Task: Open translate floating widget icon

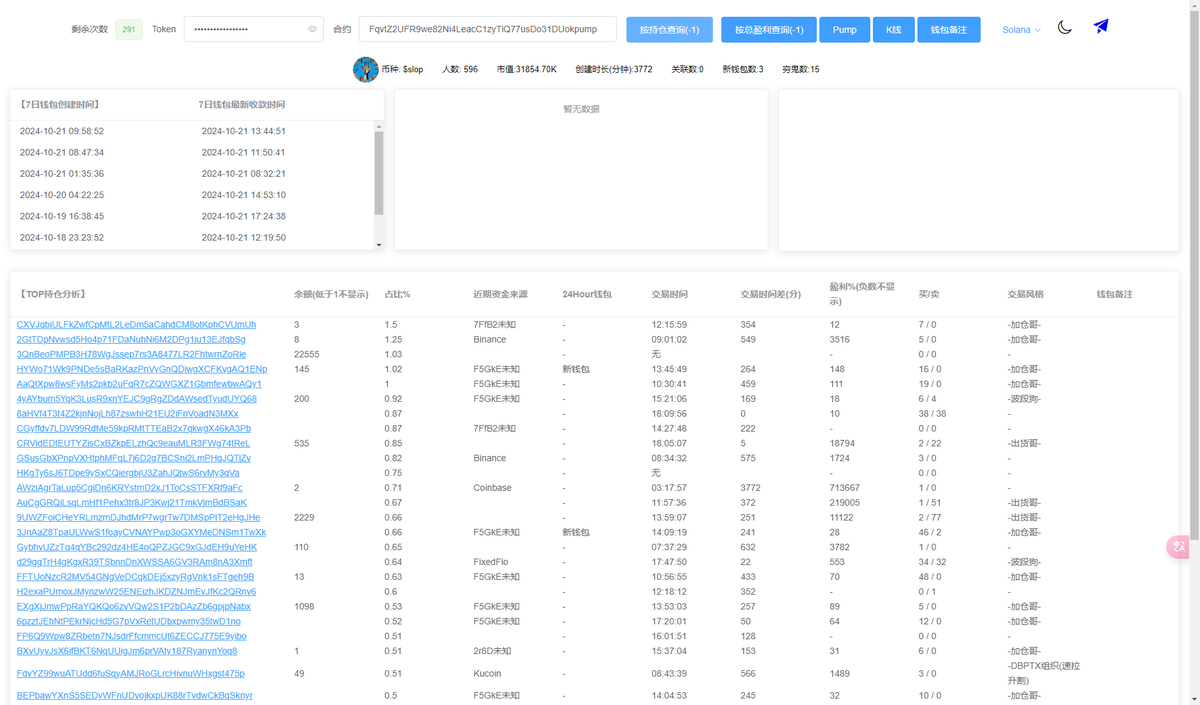Action: [x=1180, y=546]
